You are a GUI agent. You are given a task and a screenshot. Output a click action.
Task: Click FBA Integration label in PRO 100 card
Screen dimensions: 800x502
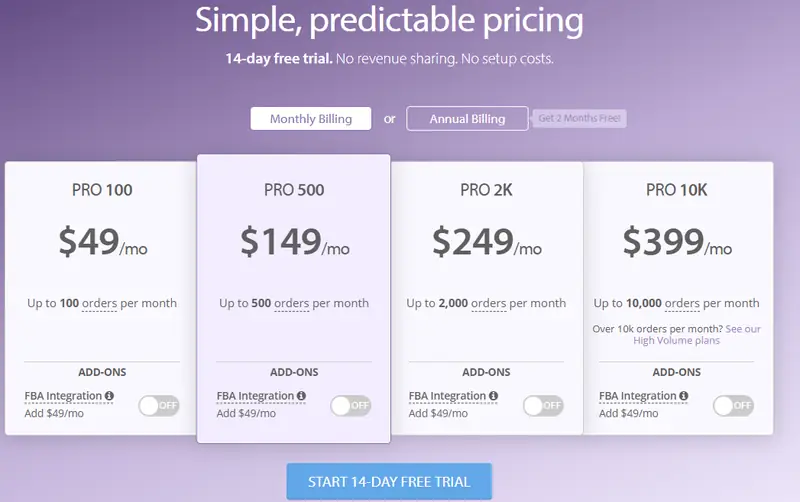(63, 396)
